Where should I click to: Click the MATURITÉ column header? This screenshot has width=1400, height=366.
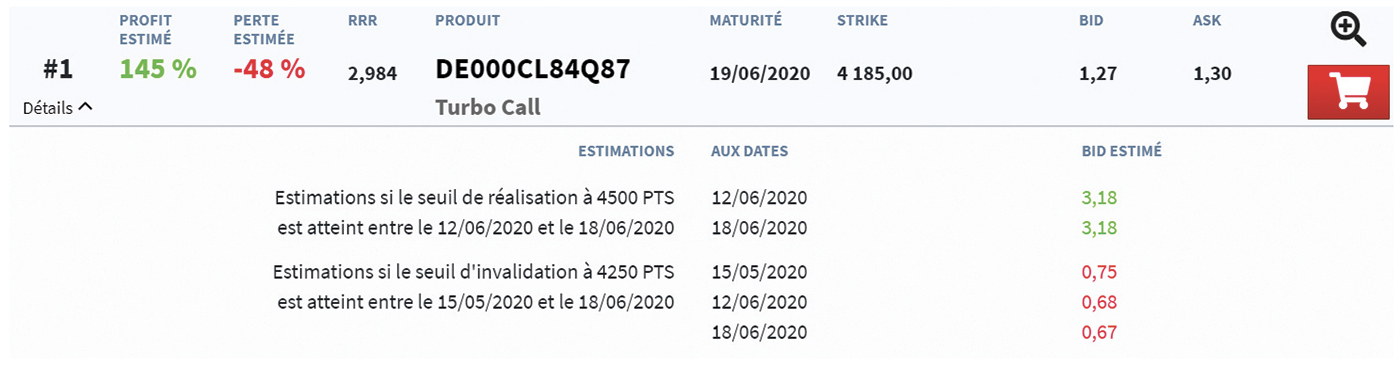coord(745,20)
